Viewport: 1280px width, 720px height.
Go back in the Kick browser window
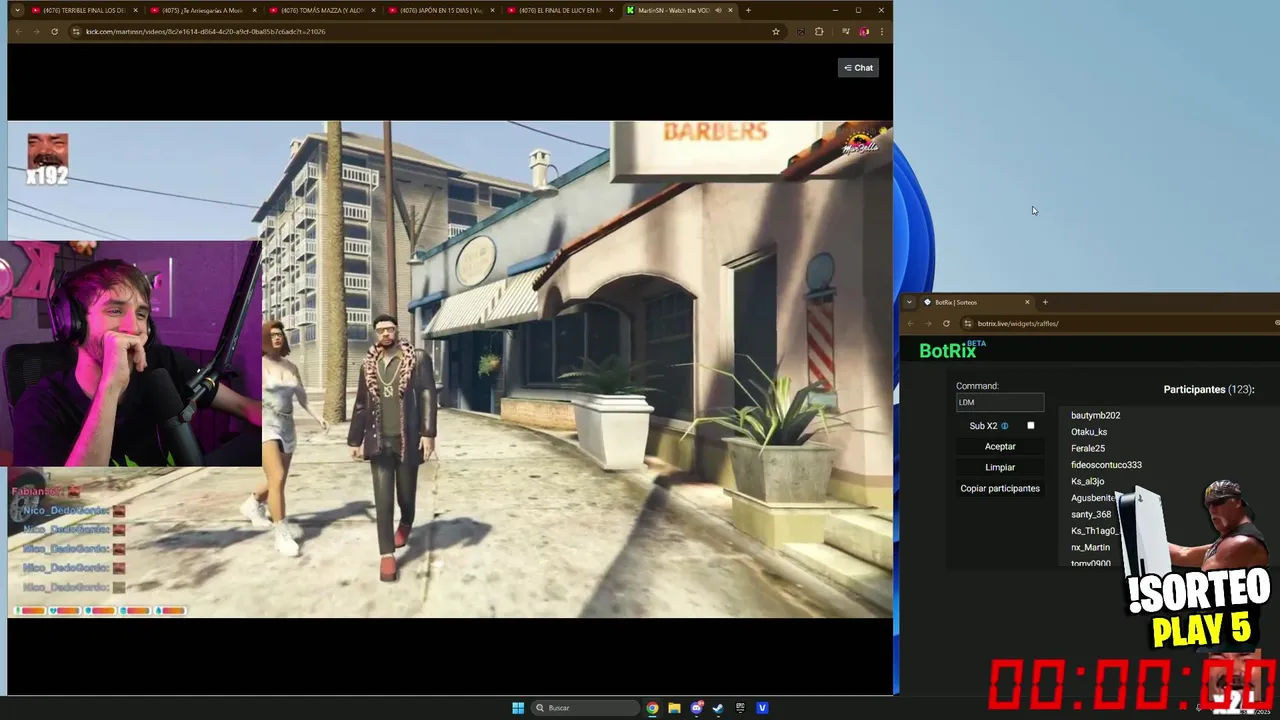click(x=18, y=32)
